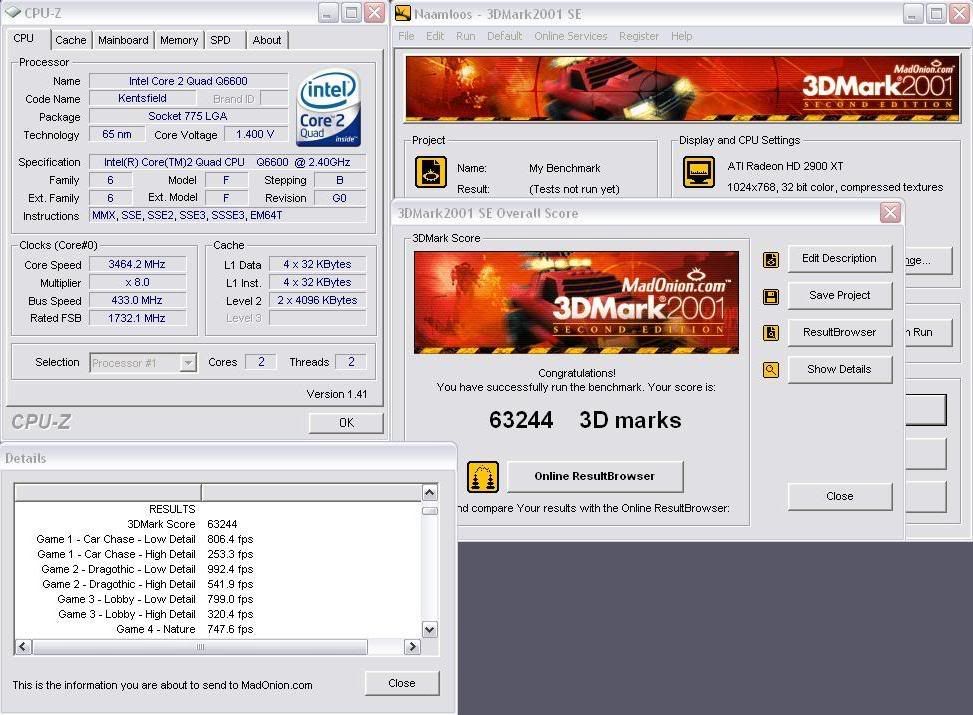
Task: Click the Intel Core 2 Quad logo
Action: 328,108
